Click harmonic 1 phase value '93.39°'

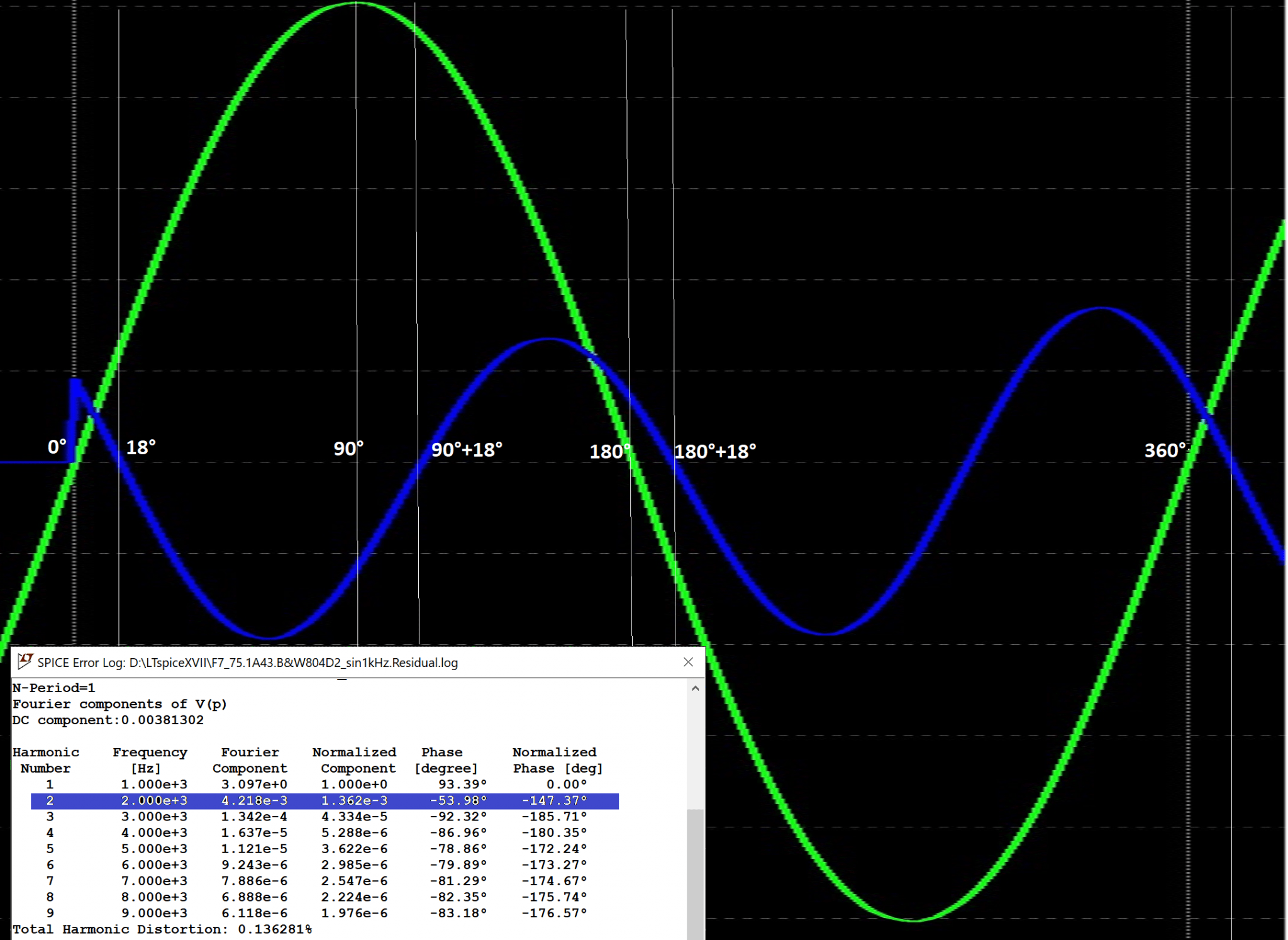pyautogui.click(x=463, y=785)
